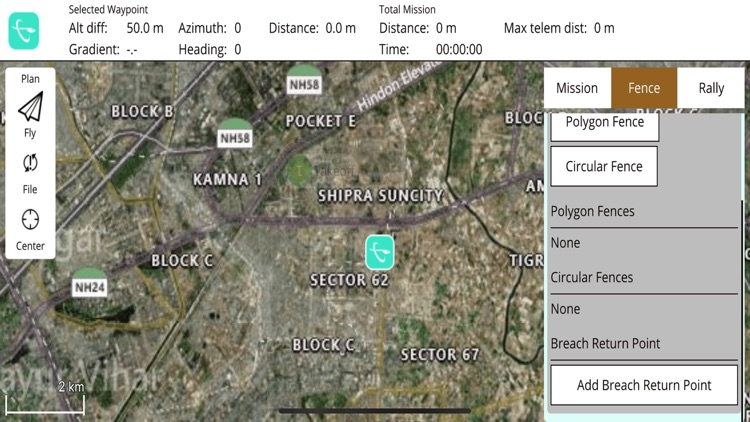Click the SHIPRA SUNCITY map label
Screen dimensions: 750x422
click(381, 196)
